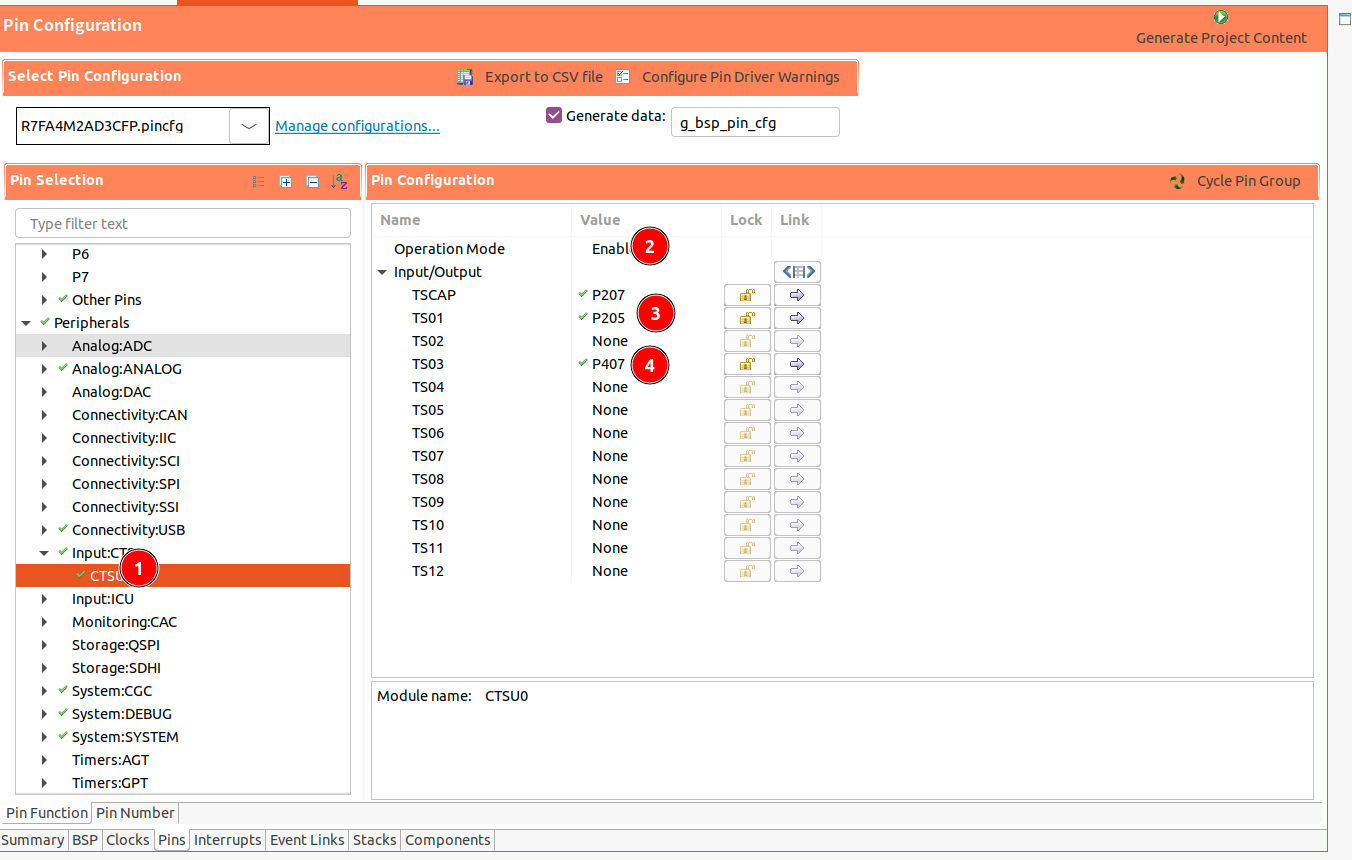Expand the Analog:ADC tree node
This screenshot has height=860, width=1352.
pos(44,346)
